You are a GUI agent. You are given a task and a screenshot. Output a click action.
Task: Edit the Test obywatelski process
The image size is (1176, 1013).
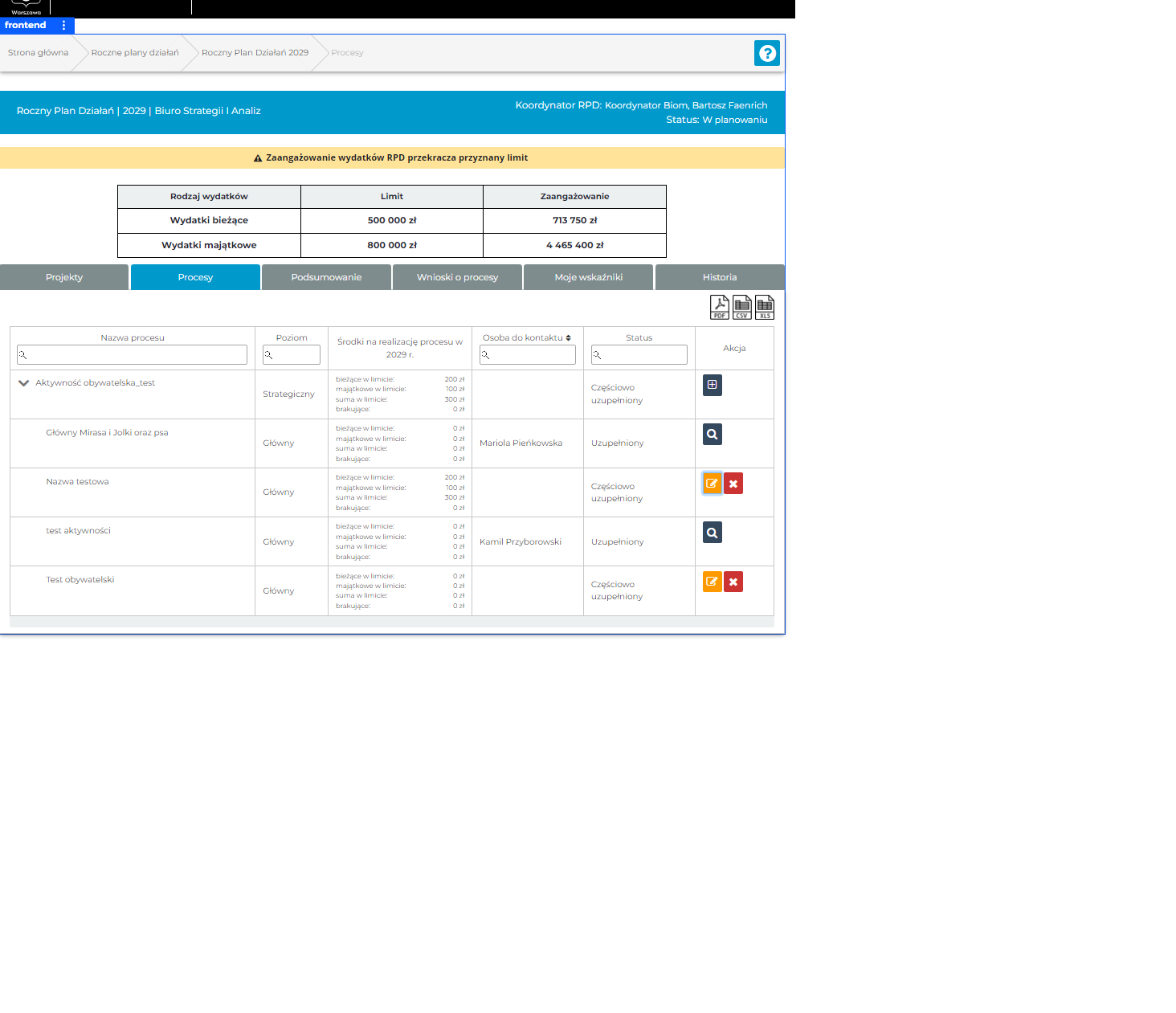coord(712,582)
